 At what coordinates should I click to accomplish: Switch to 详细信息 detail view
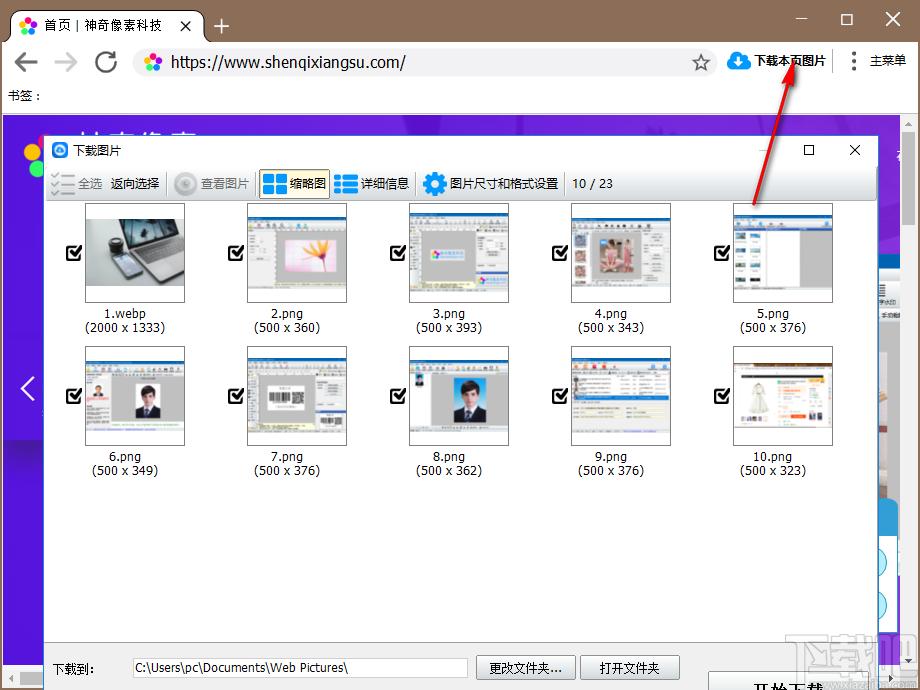coord(371,184)
